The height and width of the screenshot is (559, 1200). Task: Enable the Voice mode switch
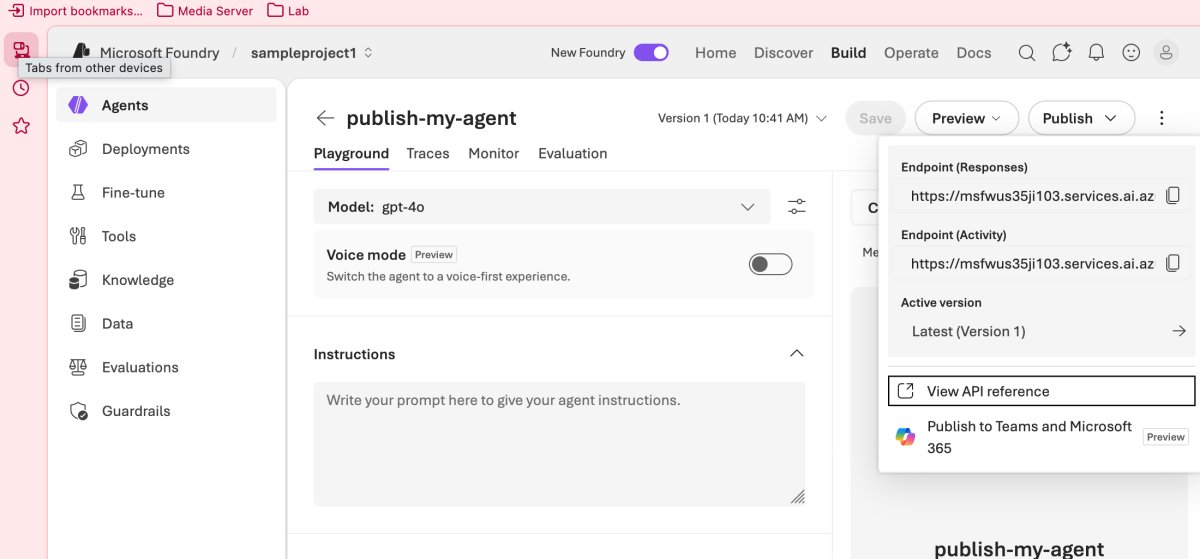770,264
